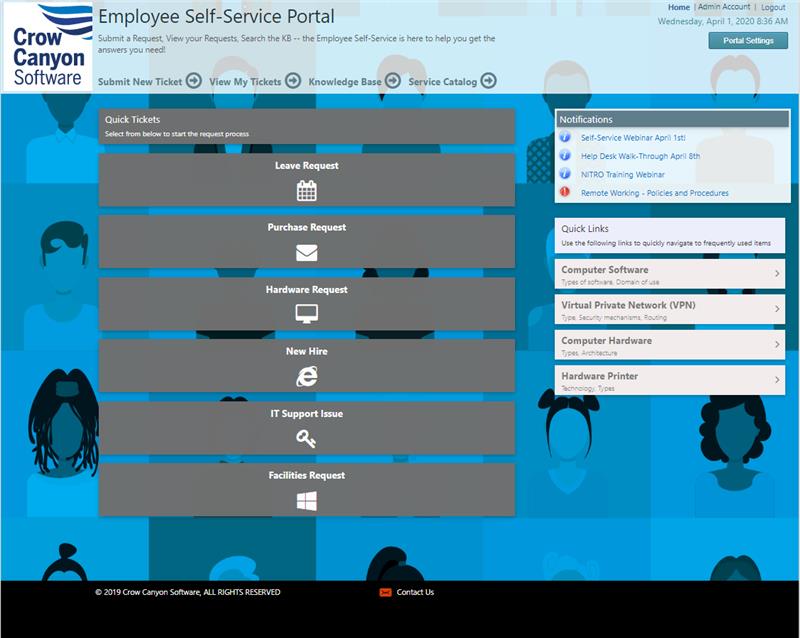Click the Logout link
The width and height of the screenshot is (800, 638).
(773, 7)
